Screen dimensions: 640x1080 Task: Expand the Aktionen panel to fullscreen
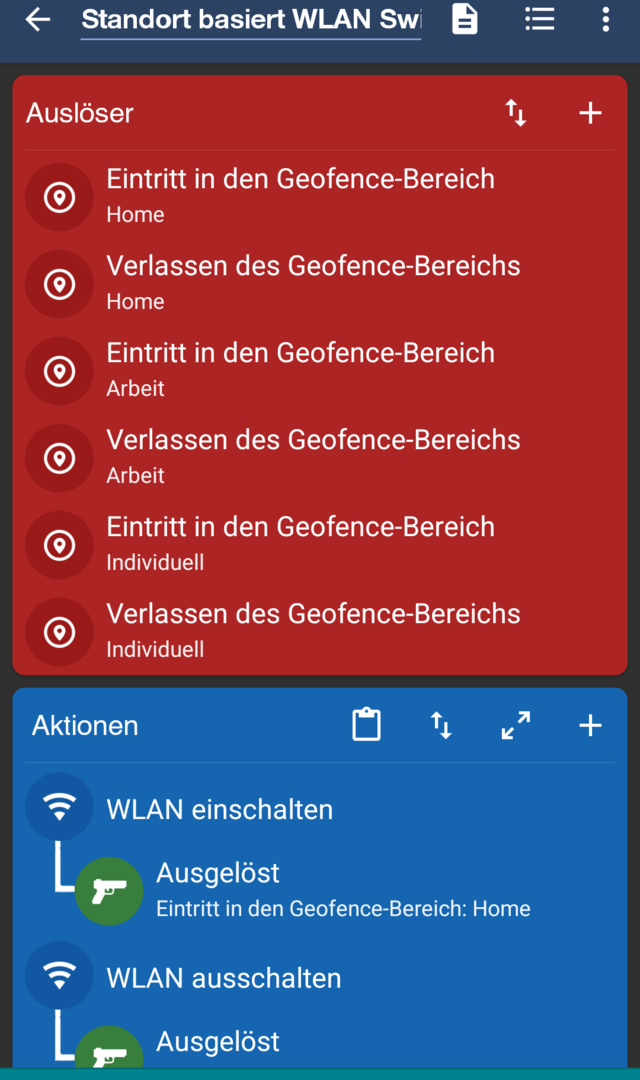tap(516, 725)
